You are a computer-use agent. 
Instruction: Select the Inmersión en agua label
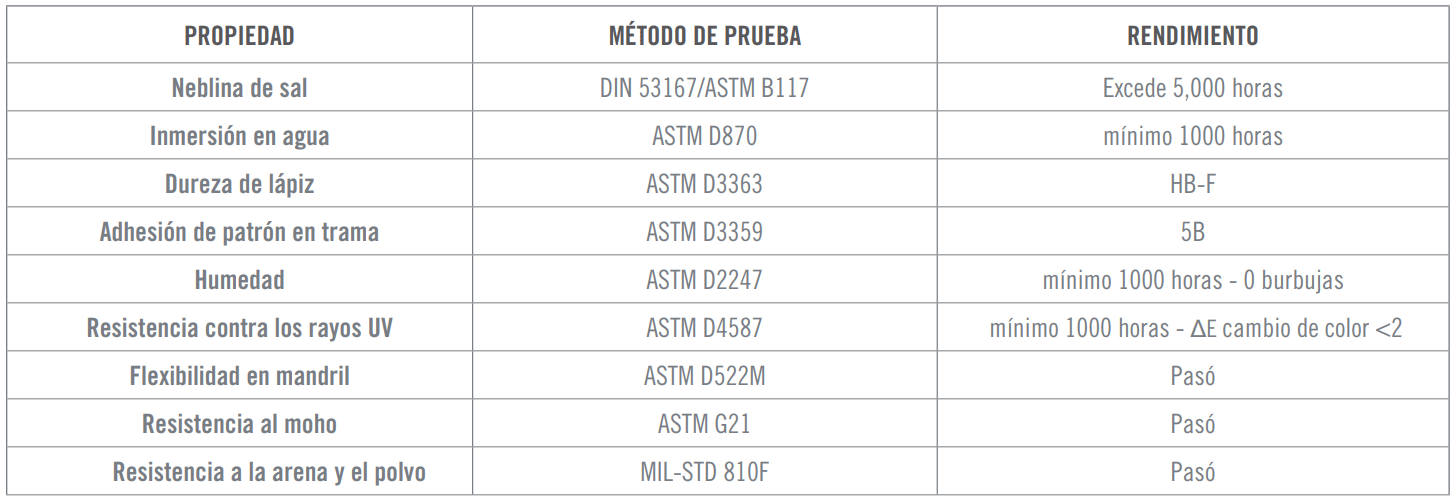point(239,136)
